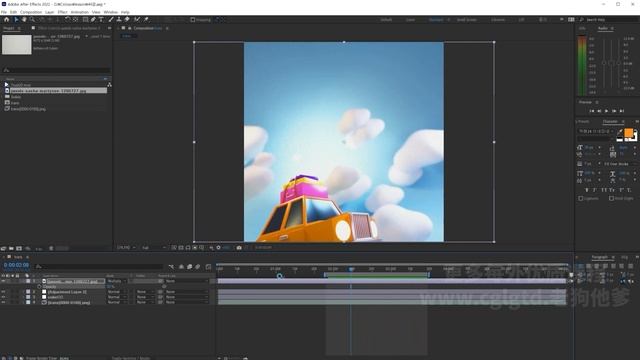Click the All Caps TT icon

click(x=604, y=190)
